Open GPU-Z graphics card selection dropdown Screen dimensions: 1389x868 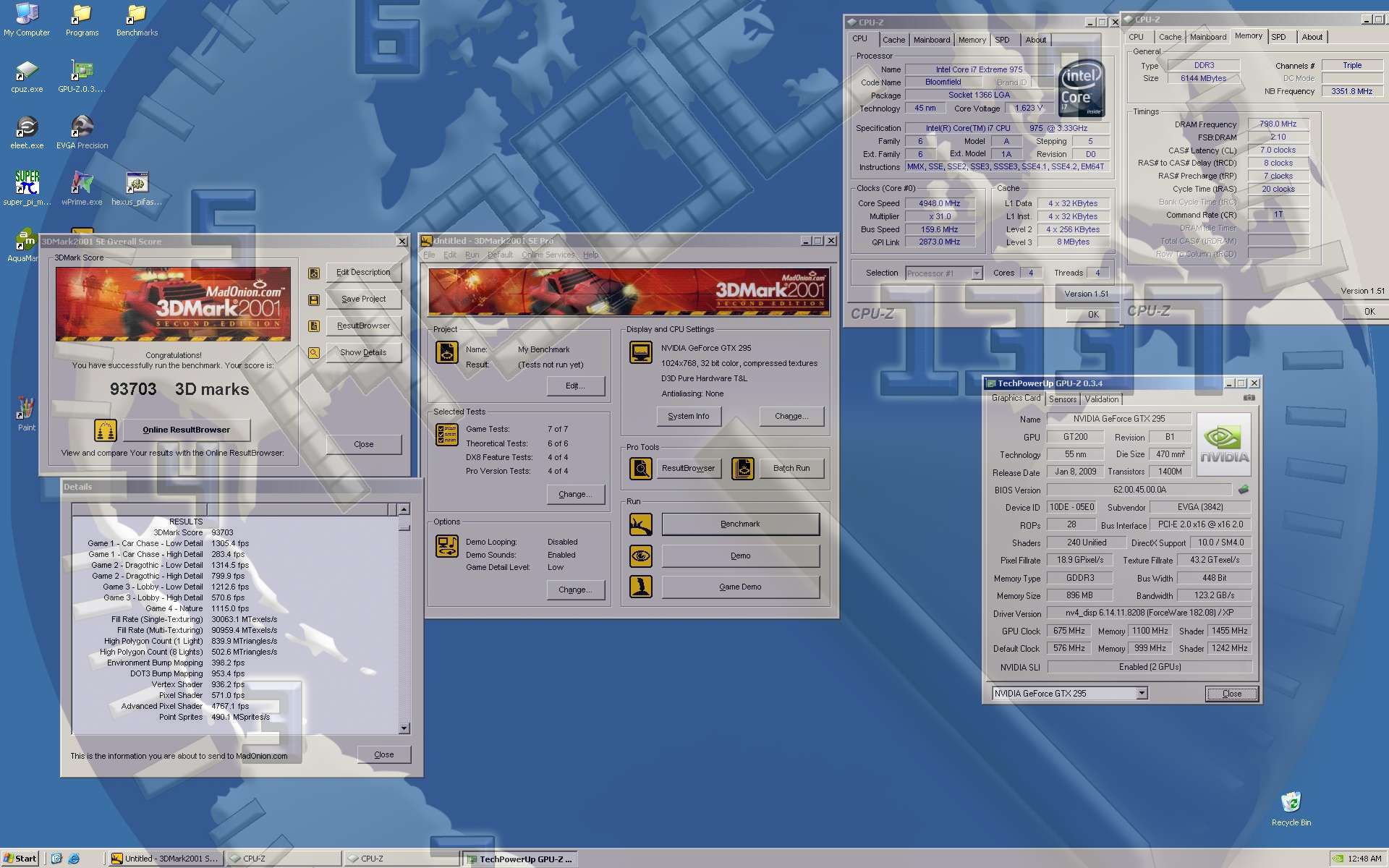click(x=1142, y=694)
